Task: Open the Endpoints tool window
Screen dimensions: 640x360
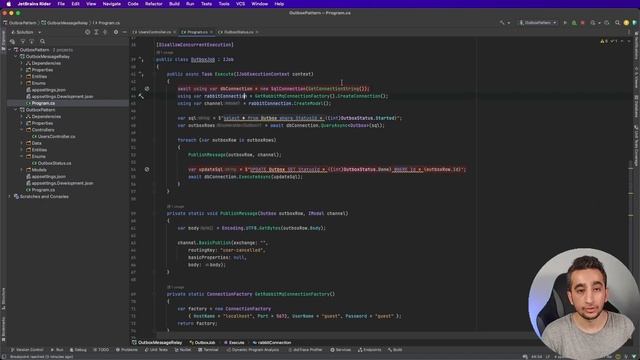Action: (x=369, y=350)
